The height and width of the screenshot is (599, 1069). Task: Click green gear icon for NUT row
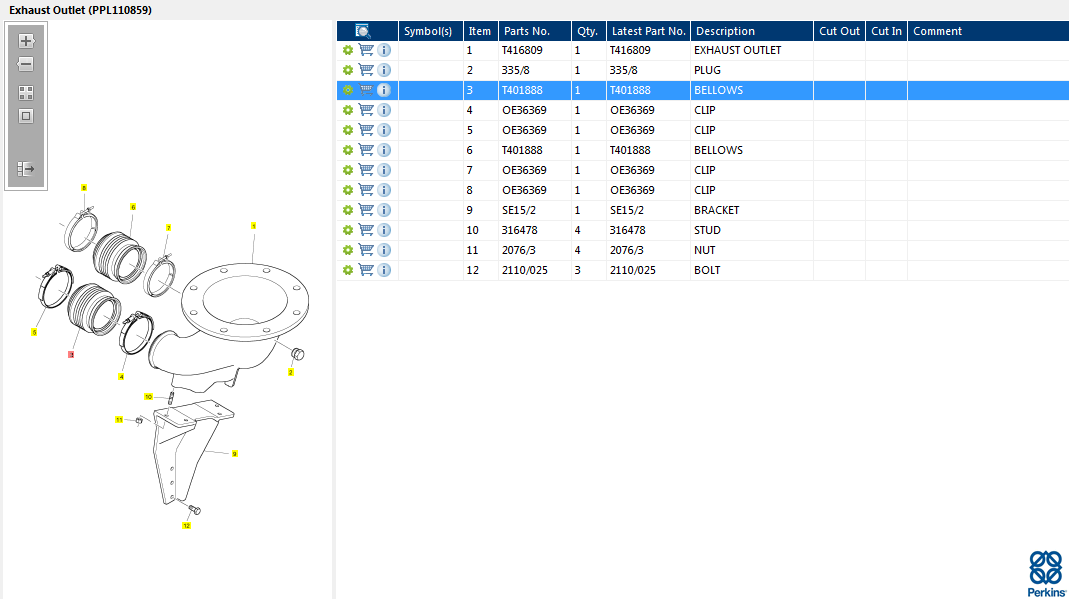click(x=347, y=250)
